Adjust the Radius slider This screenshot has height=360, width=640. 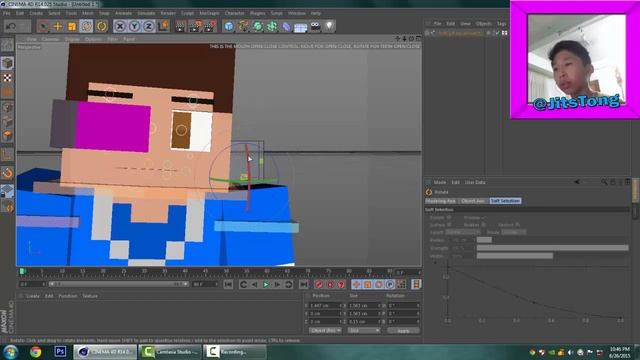(x=553, y=240)
